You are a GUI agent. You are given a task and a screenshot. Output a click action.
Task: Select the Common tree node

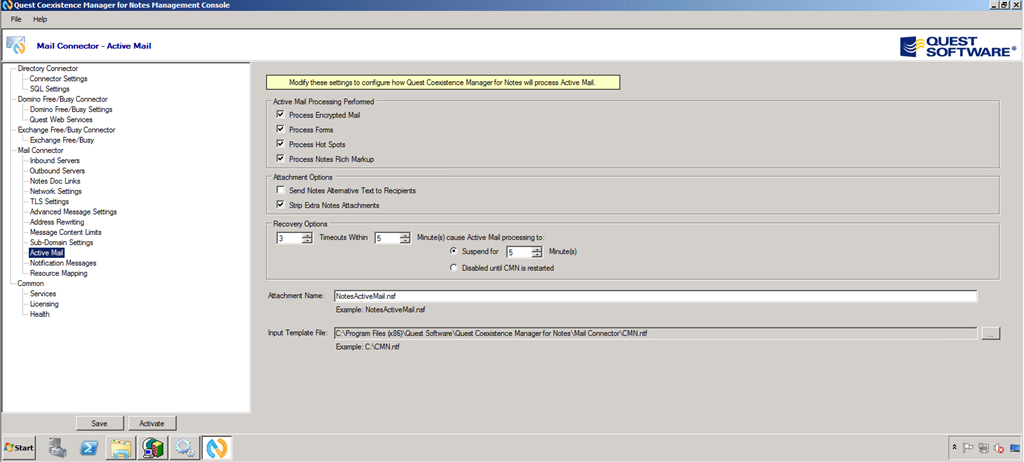pyautogui.click(x=31, y=284)
